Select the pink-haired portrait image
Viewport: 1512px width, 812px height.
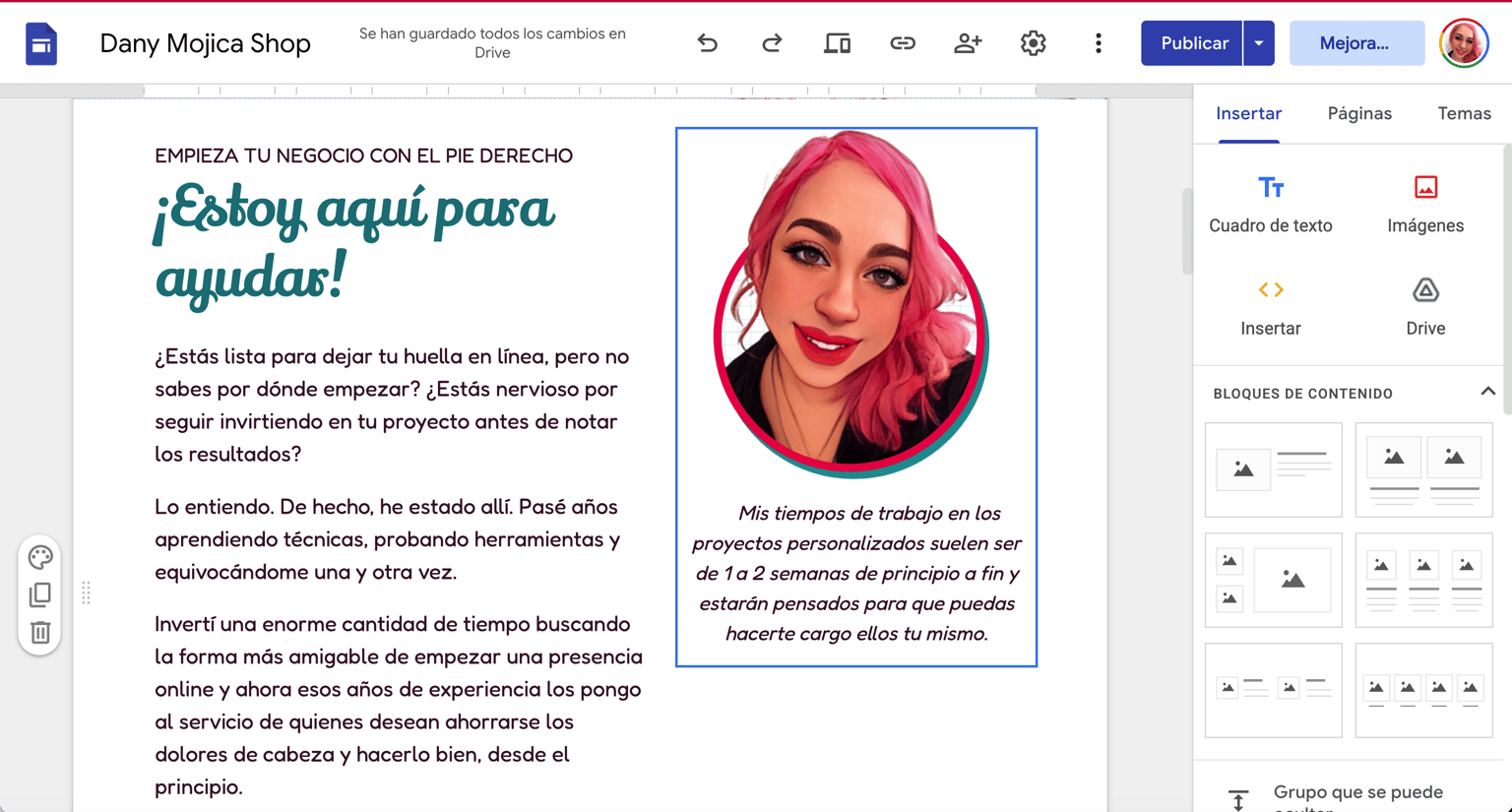(x=851, y=303)
